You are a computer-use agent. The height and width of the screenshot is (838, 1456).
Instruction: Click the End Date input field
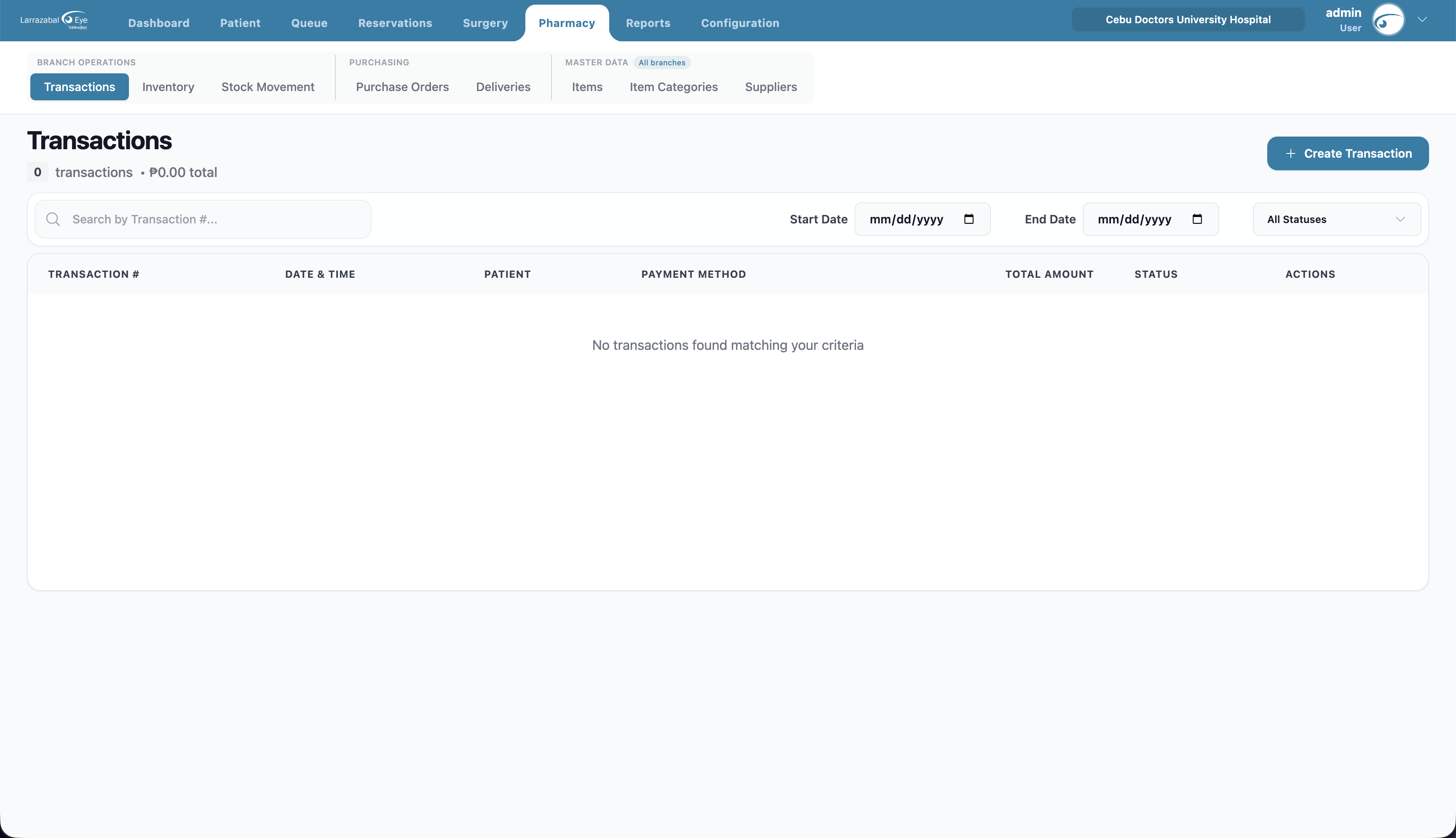point(1150,219)
